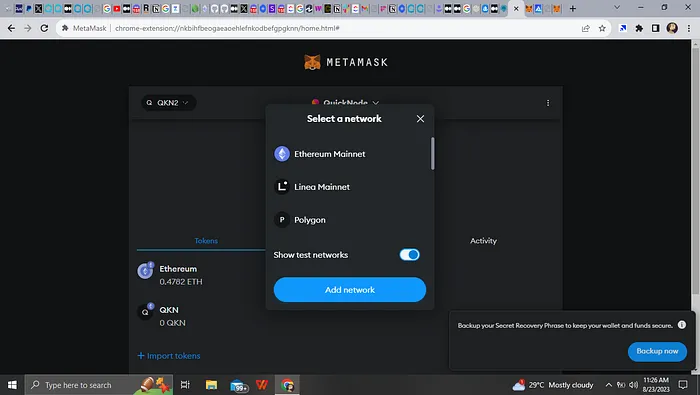Open the QuickNode network dropdown

(x=346, y=103)
